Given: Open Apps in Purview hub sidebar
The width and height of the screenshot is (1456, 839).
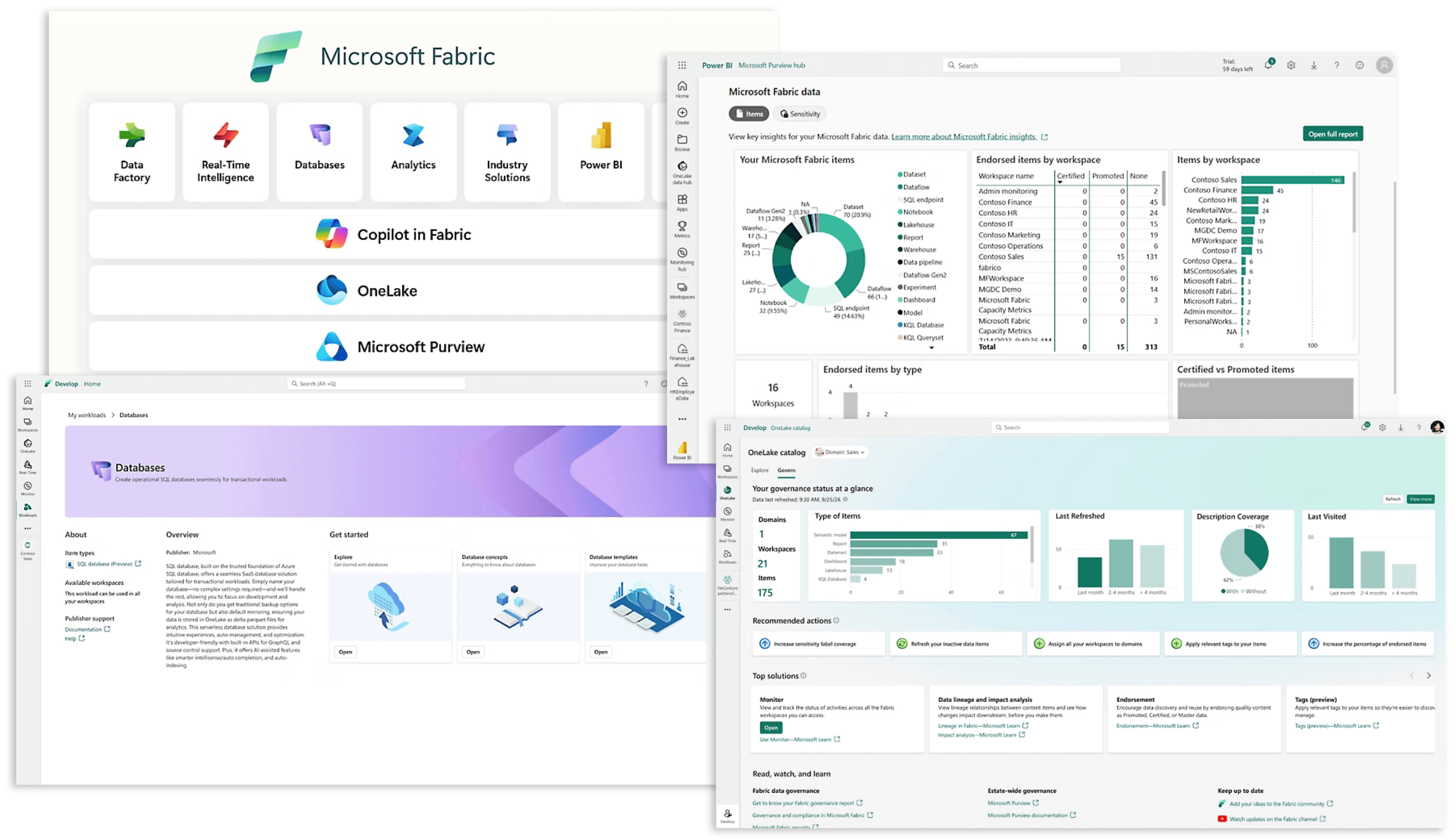Looking at the screenshot, I should pos(682,202).
